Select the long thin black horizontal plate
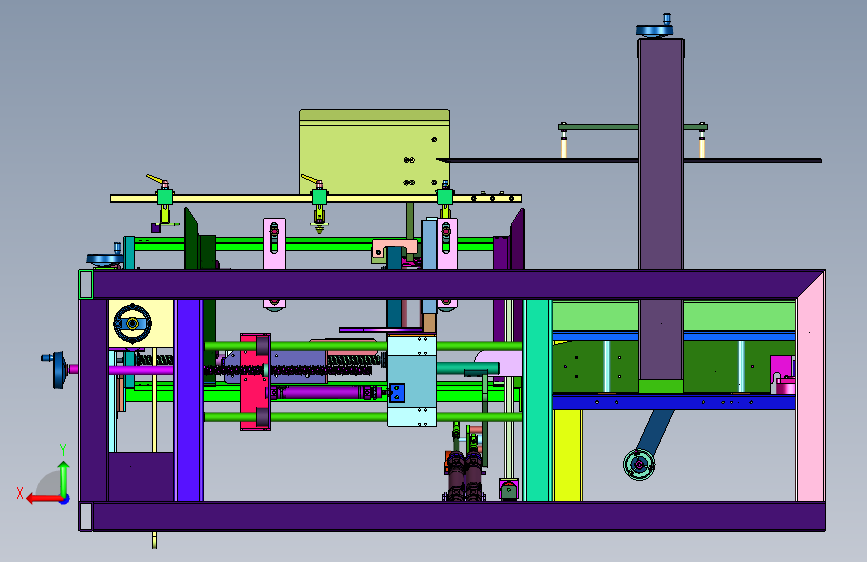The width and height of the screenshot is (867, 562). [x=629, y=160]
